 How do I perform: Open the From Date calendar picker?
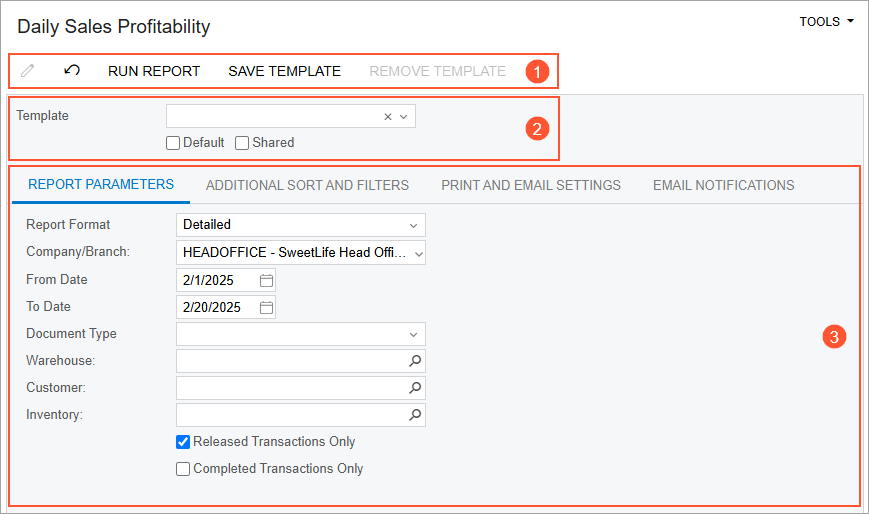(266, 280)
